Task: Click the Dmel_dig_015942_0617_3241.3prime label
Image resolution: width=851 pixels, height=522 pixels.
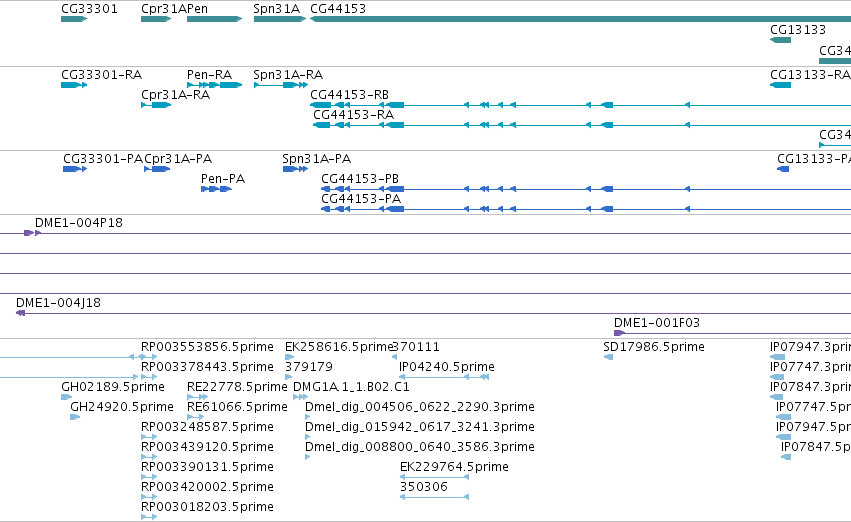Action: click(420, 427)
